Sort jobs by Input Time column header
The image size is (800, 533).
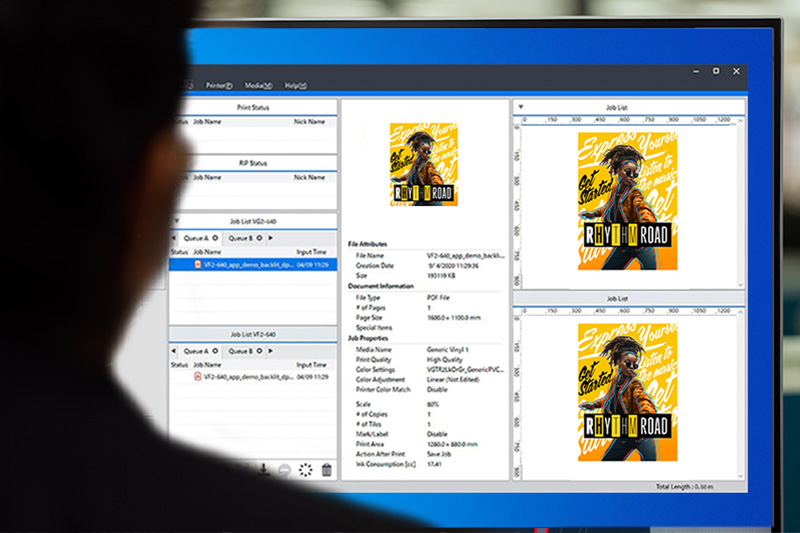point(311,252)
